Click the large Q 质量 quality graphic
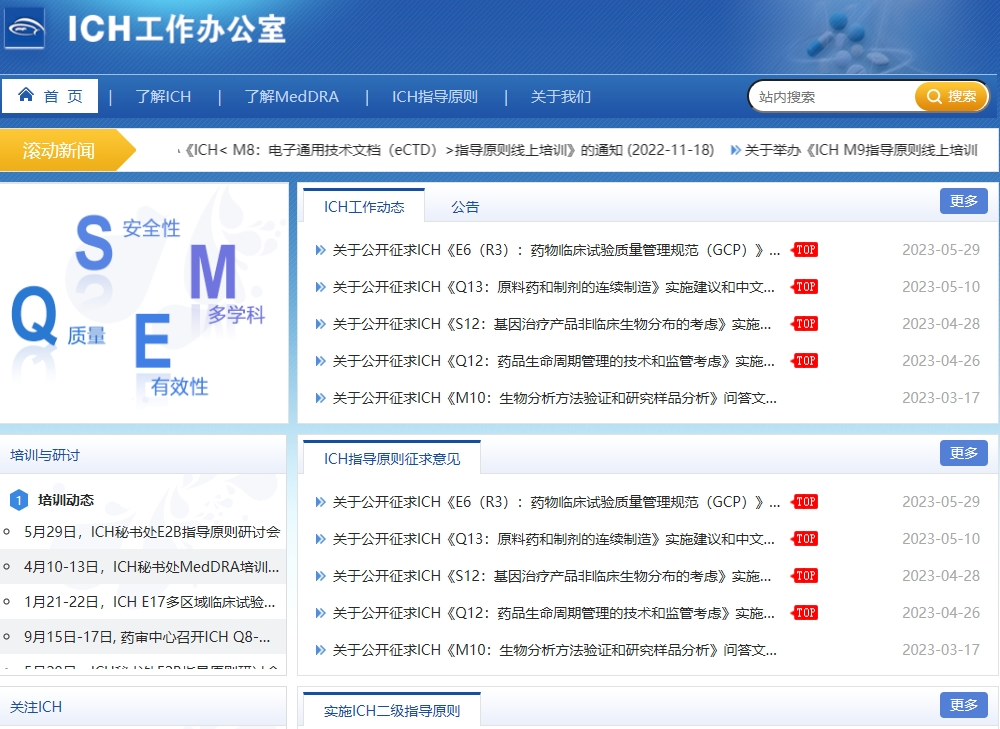This screenshot has height=729, width=1000. click(35, 316)
